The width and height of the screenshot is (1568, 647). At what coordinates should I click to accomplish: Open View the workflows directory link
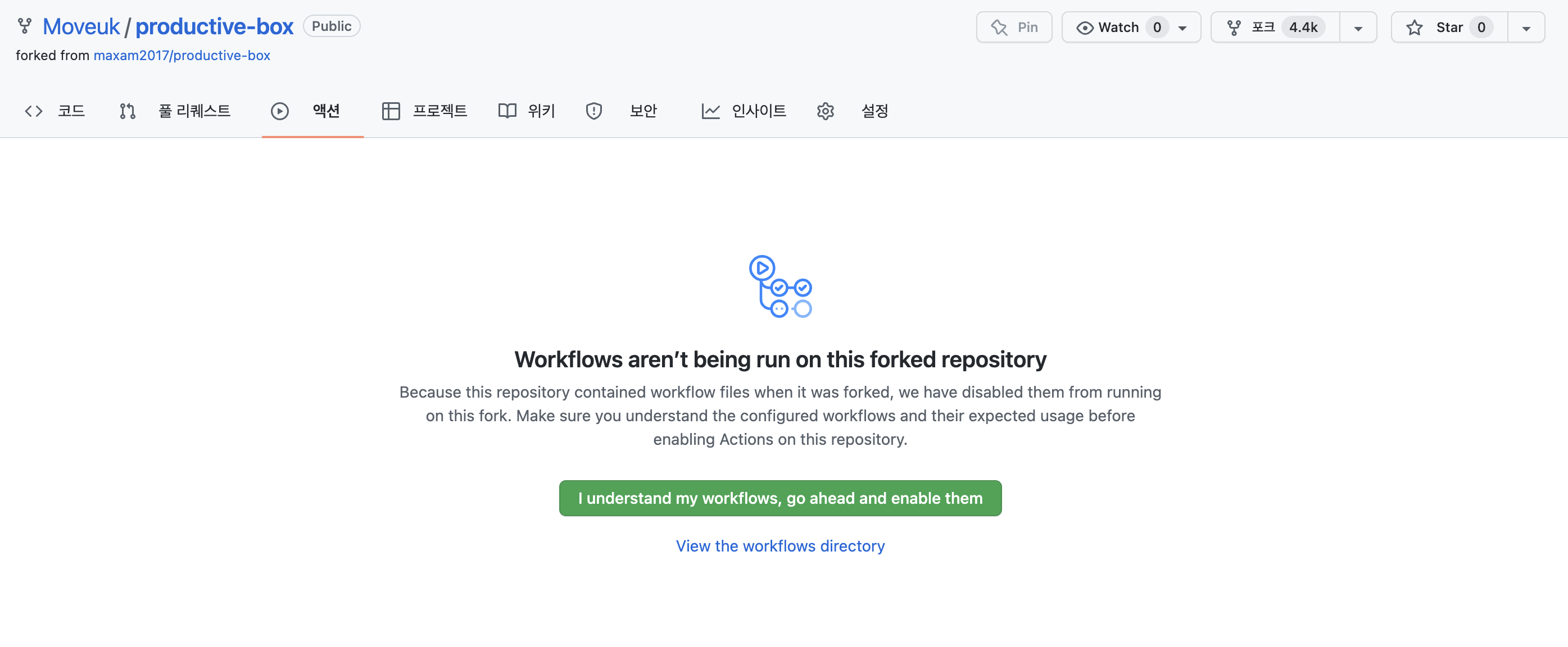[x=780, y=545]
